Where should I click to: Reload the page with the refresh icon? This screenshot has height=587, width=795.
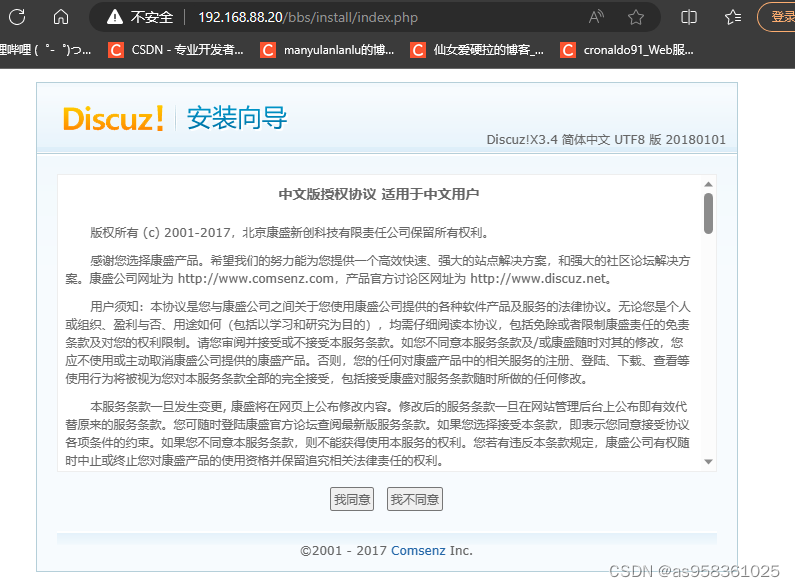click(x=17, y=17)
